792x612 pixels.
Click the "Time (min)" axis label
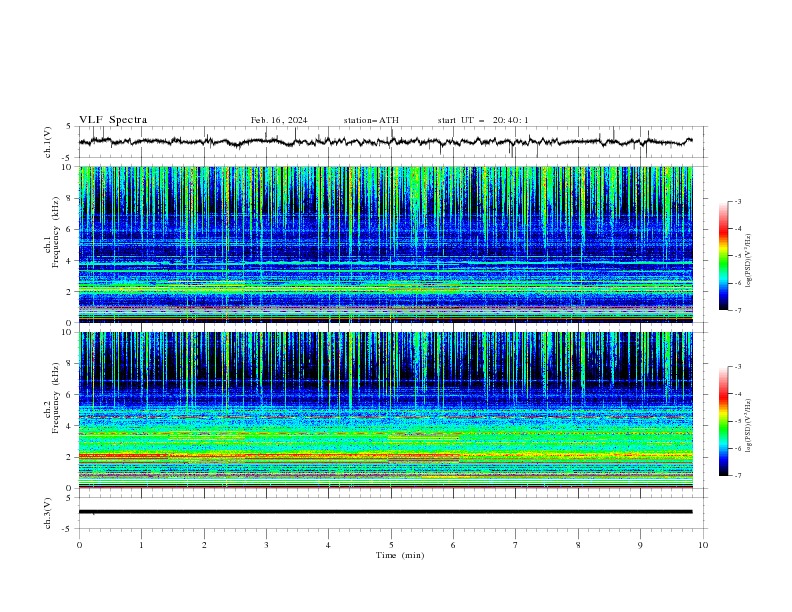400,555
